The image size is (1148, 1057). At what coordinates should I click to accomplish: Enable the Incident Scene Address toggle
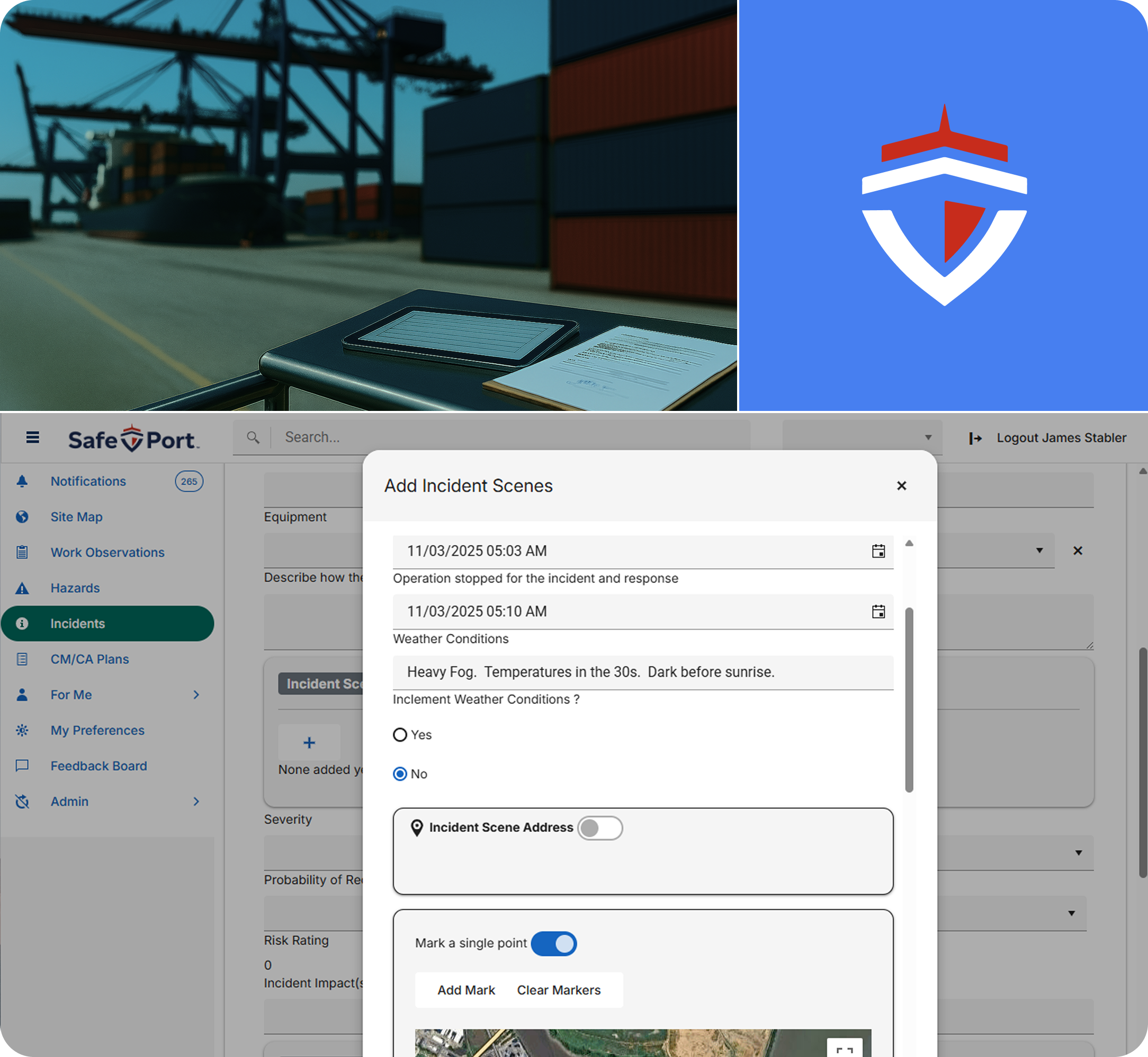click(599, 828)
